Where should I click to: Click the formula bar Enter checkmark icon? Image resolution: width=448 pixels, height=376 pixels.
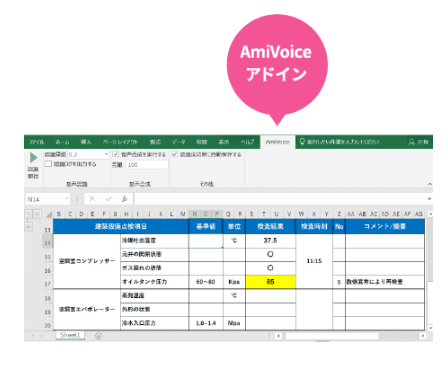pos(108,199)
